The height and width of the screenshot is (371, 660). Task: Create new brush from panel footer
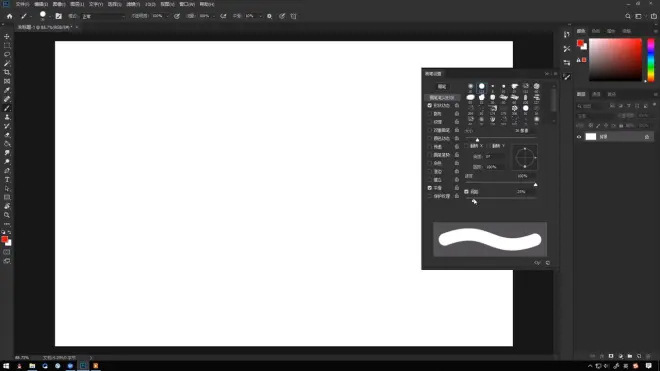[x=548, y=263]
